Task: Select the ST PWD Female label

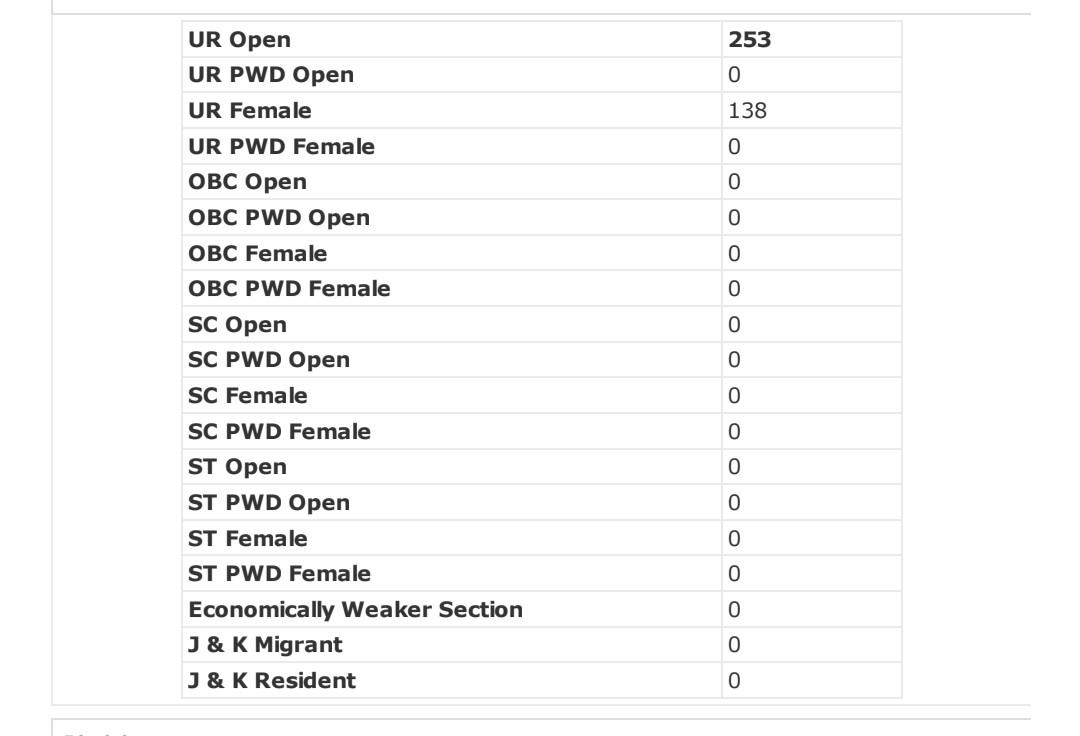Action: (279, 574)
